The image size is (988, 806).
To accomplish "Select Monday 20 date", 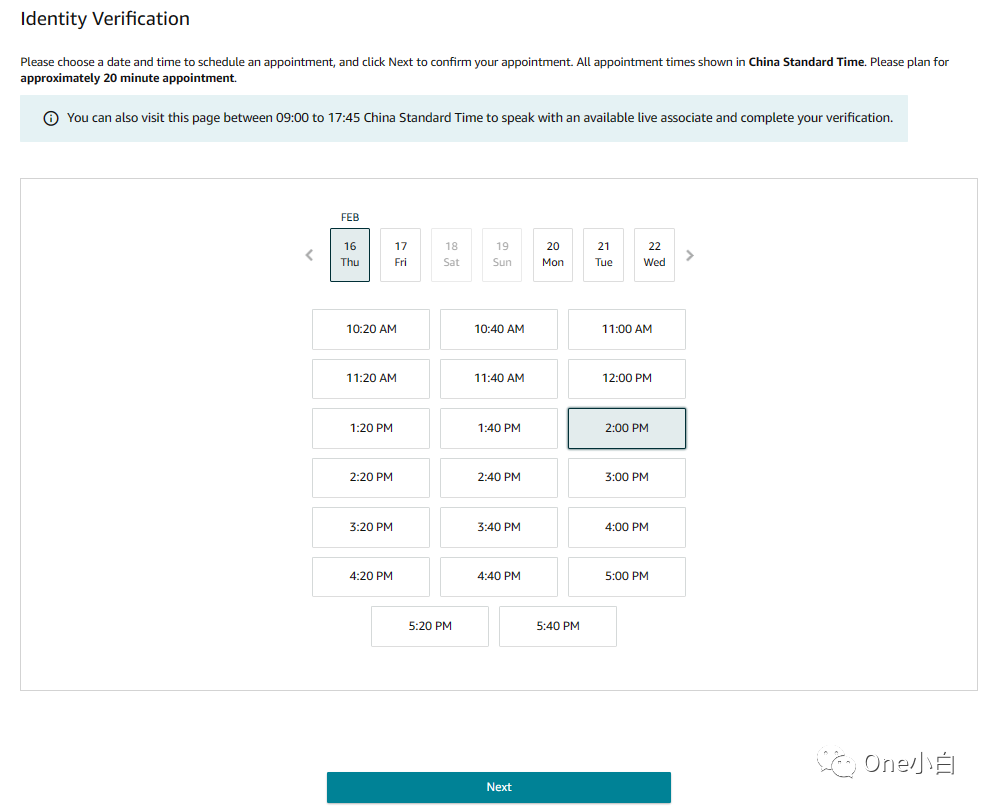I will [x=553, y=255].
